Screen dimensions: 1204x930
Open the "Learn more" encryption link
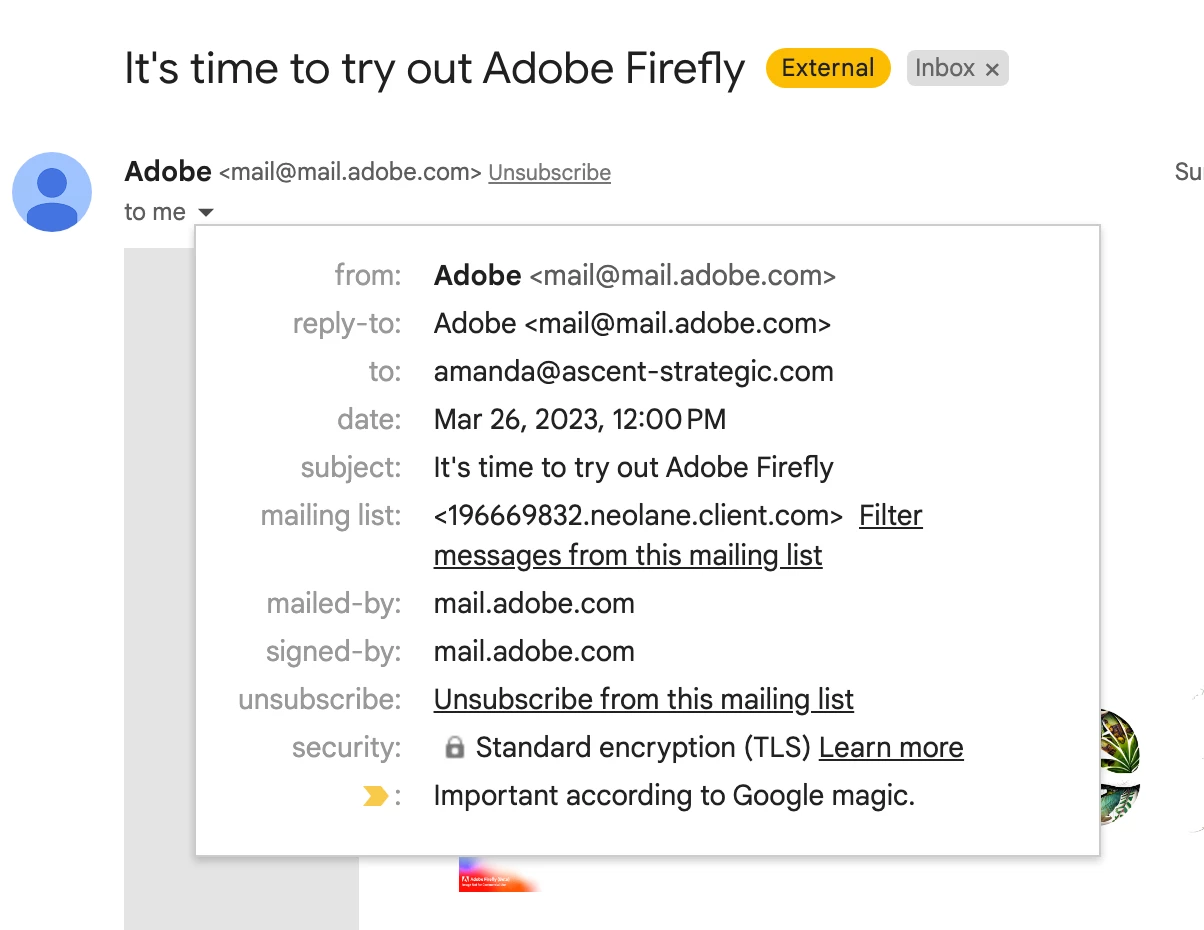point(890,748)
